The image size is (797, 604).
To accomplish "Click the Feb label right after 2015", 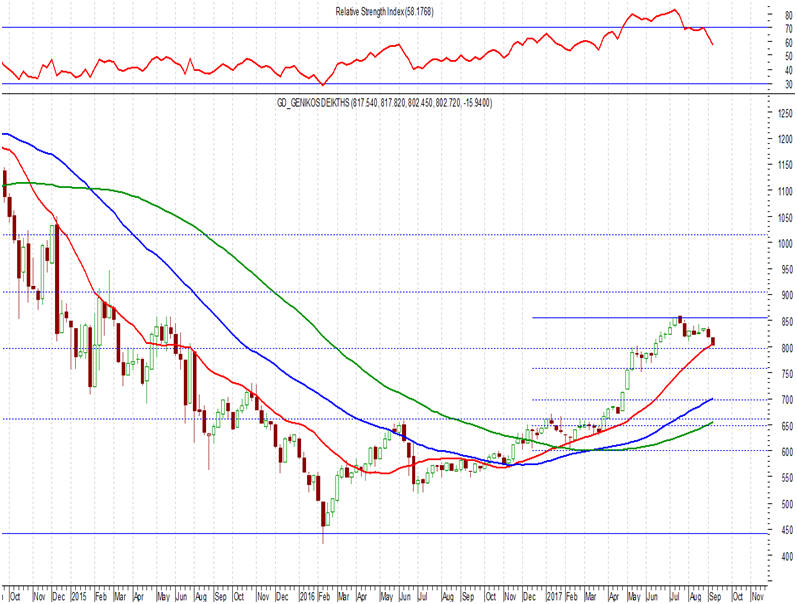I will click(x=101, y=596).
